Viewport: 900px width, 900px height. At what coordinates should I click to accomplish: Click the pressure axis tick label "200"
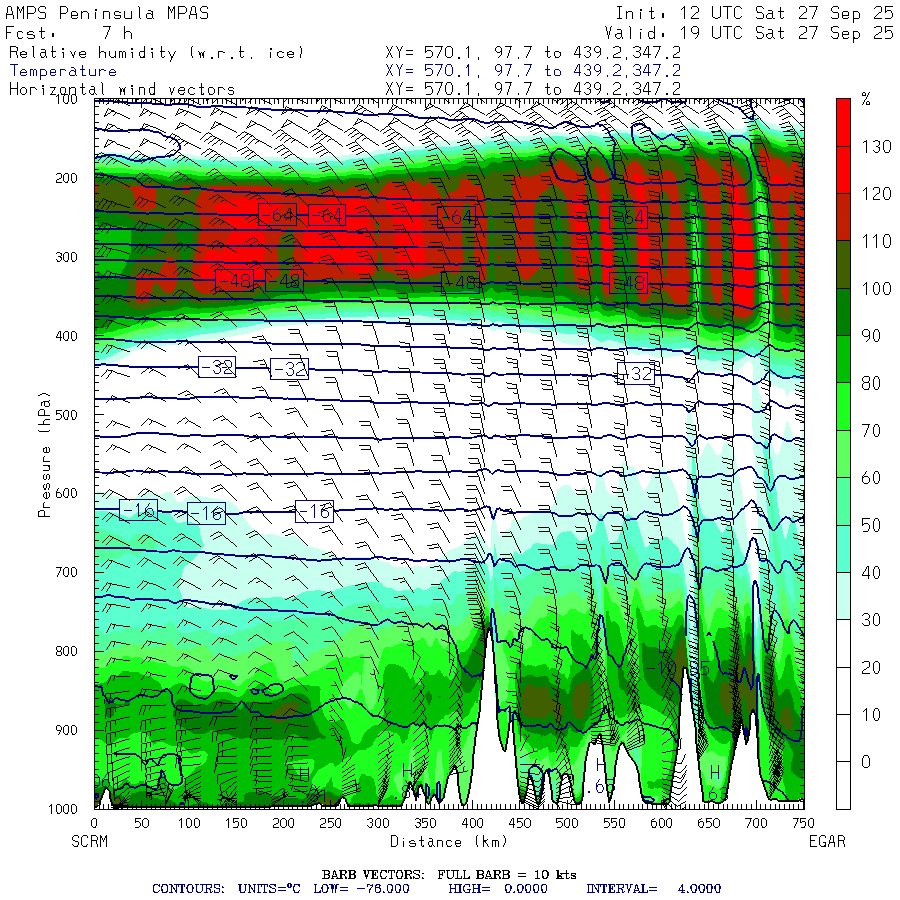pyautogui.click(x=66, y=178)
